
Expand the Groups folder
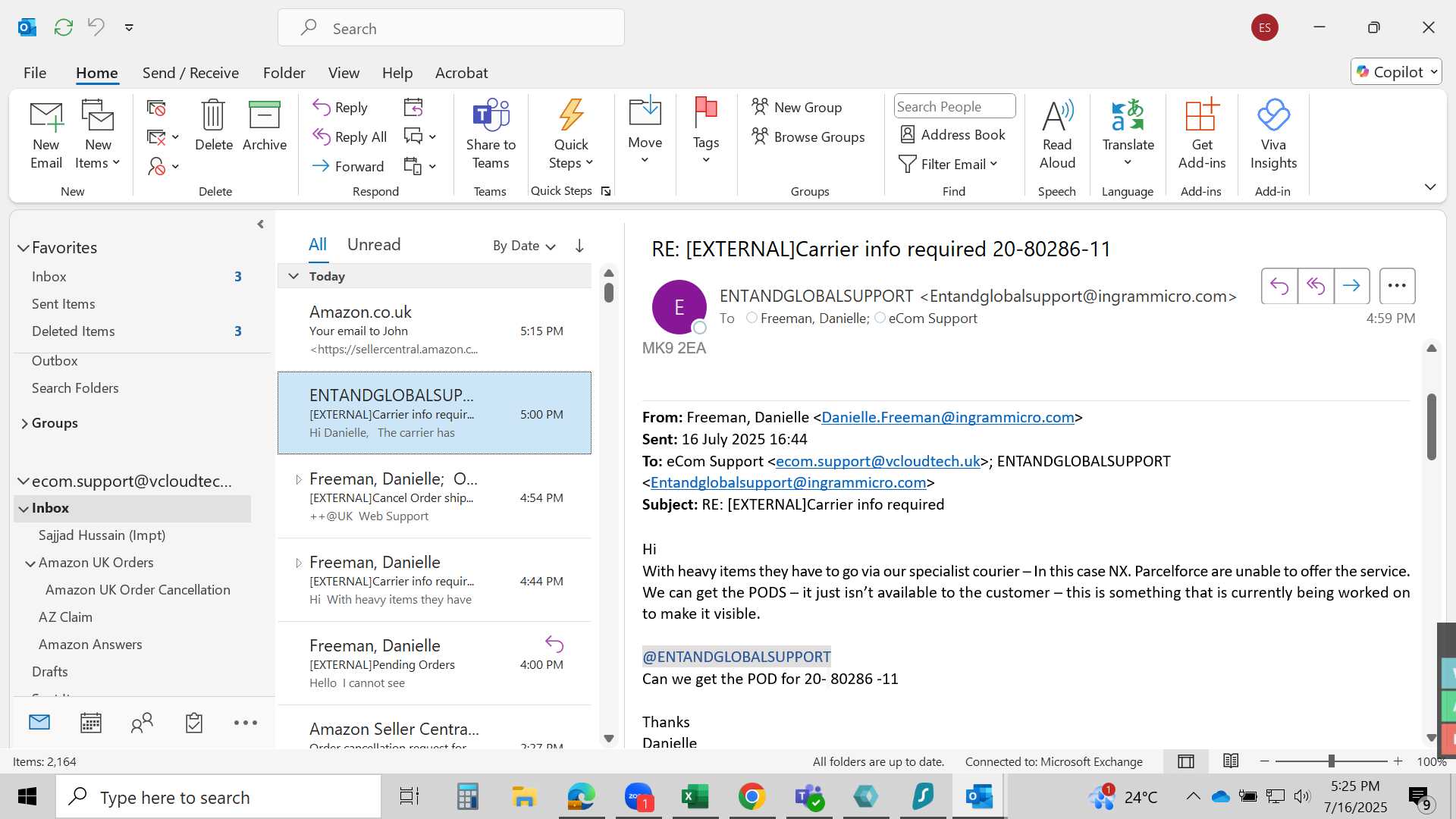click(x=24, y=423)
